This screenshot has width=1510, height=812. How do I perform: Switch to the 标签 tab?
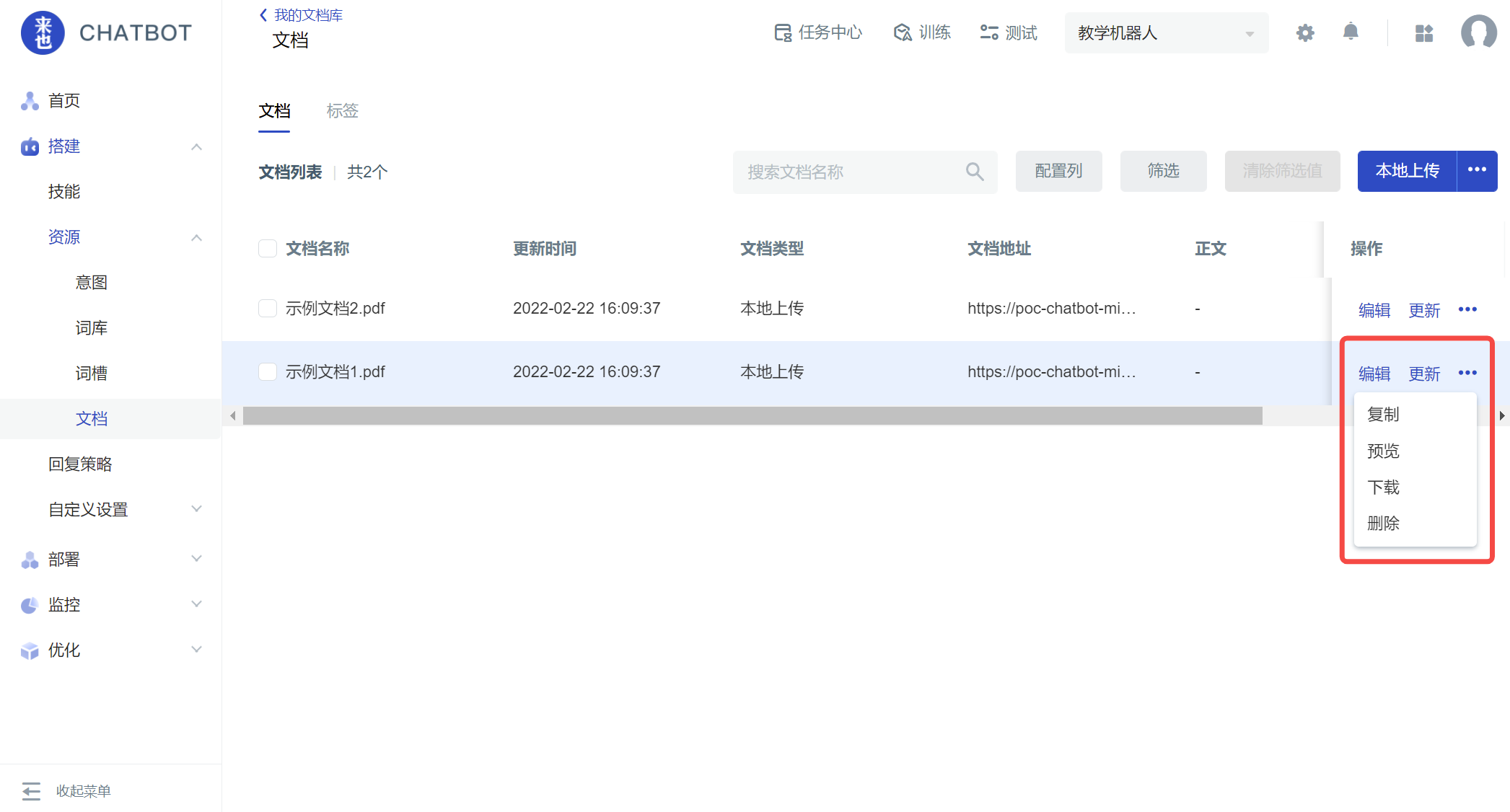342,111
